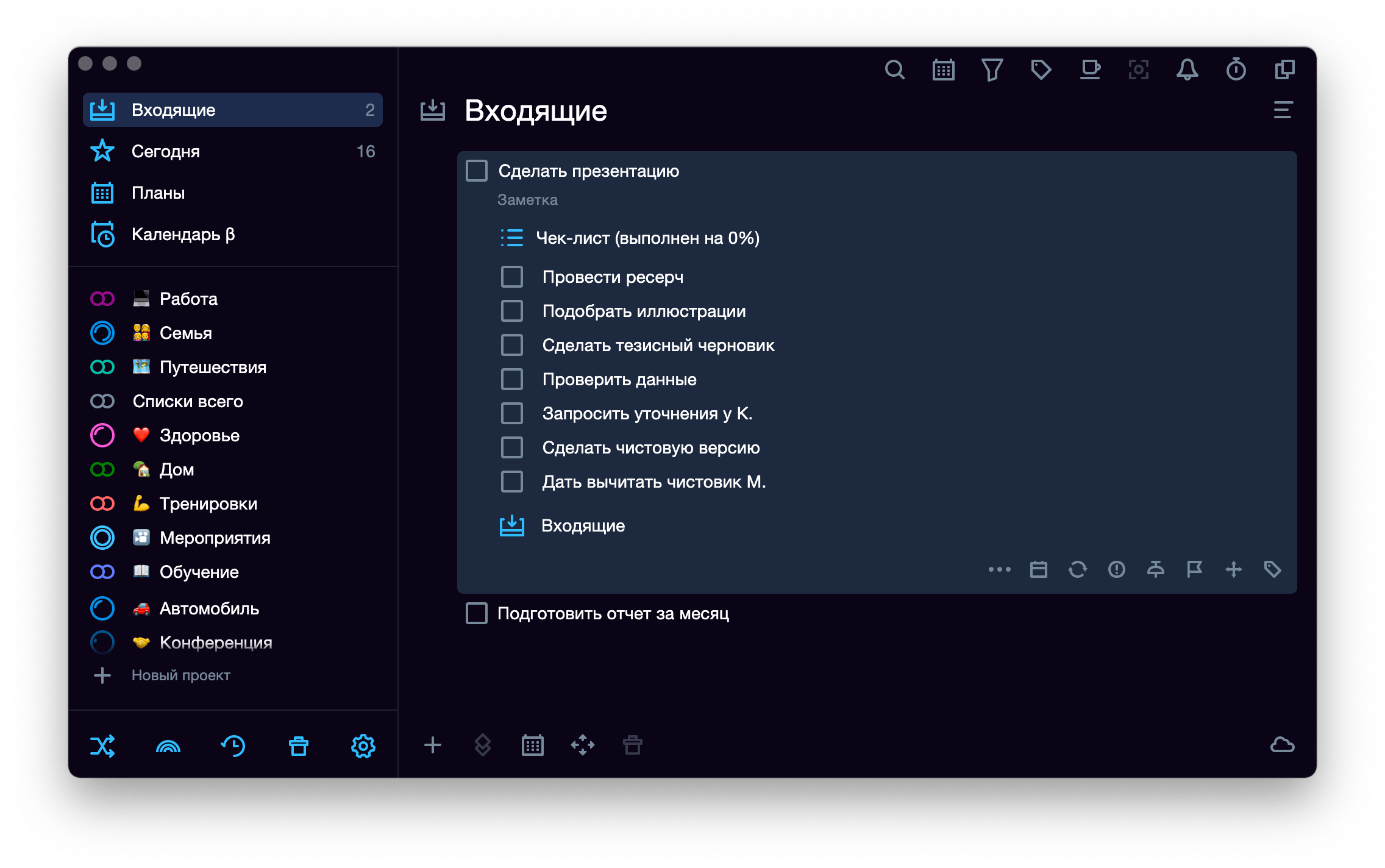
Task: Click the Чек-лист header in task
Action: 630,238
